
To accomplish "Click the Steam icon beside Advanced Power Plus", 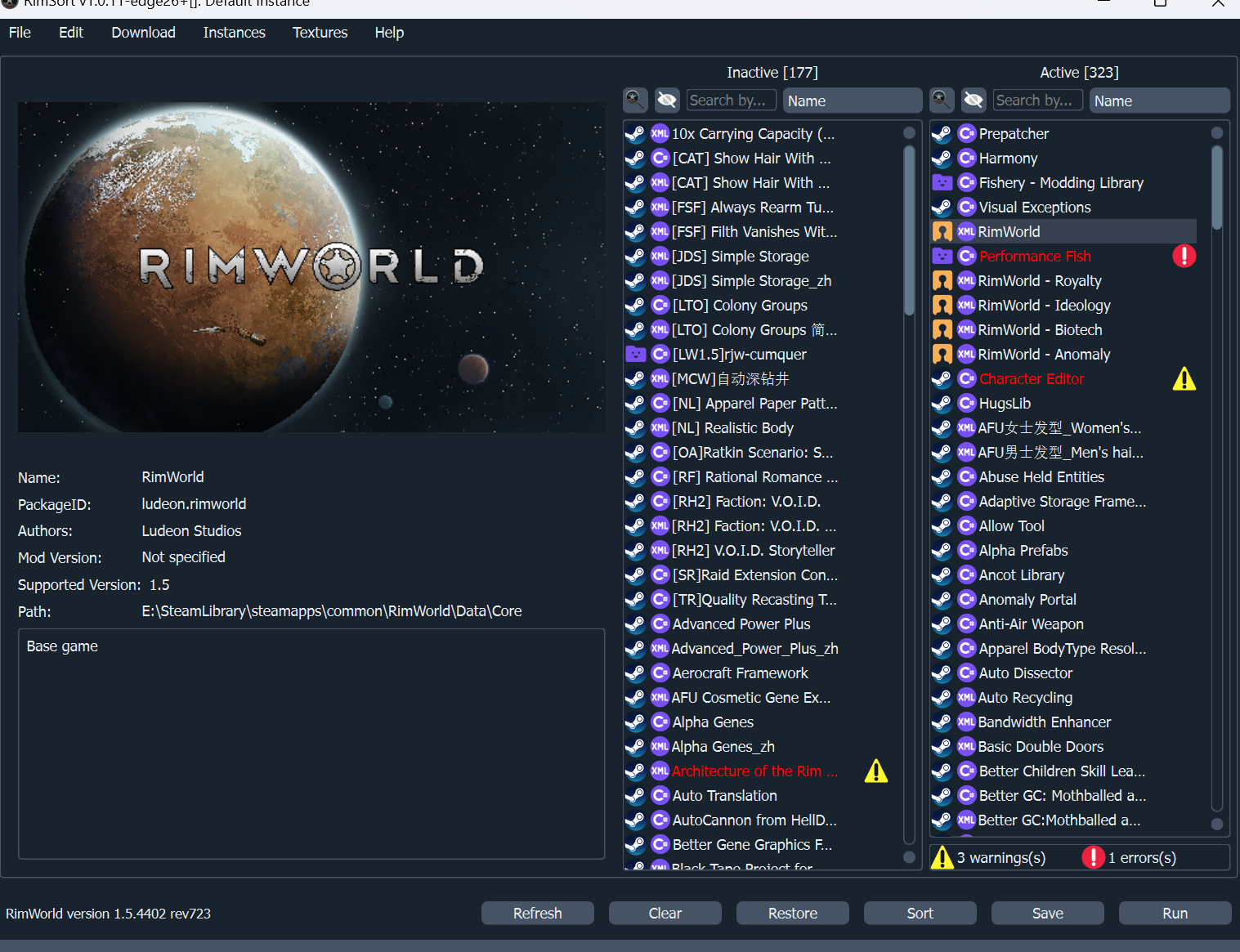I will 635,623.
